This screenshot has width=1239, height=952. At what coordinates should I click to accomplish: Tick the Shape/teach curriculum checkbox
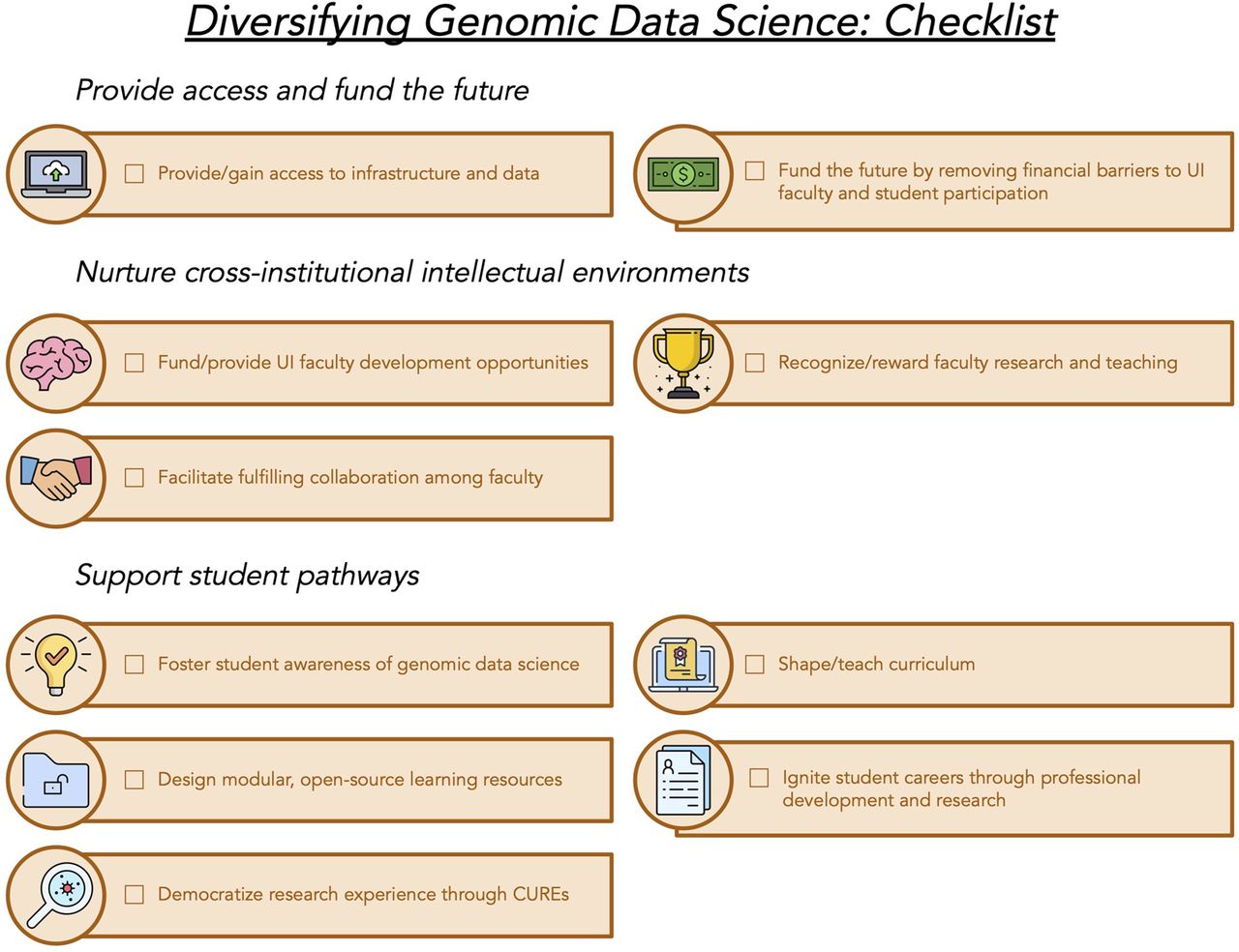click(x=755, y=665)
